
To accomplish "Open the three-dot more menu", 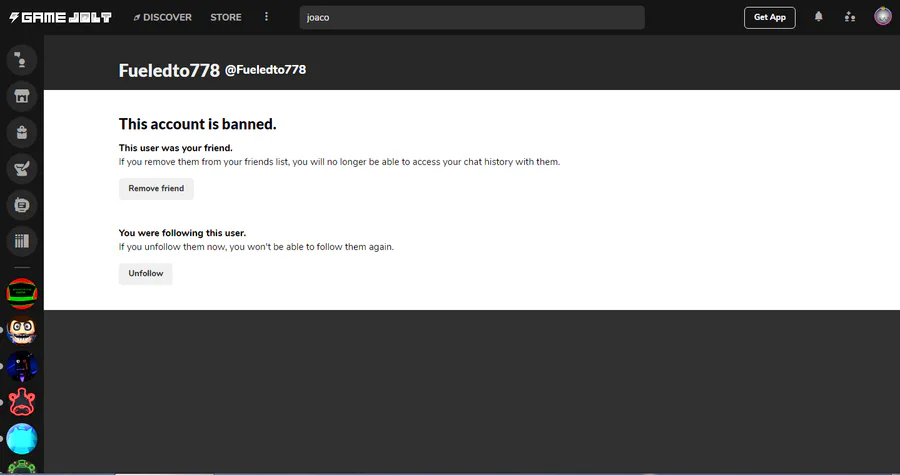I will coord(266,17).
